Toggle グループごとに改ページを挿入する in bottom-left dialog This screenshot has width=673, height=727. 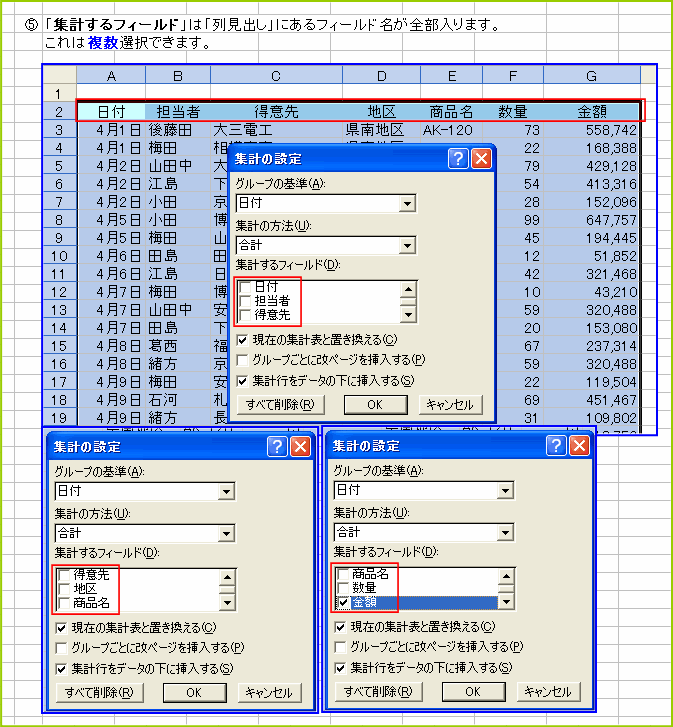tap(61, 648)
